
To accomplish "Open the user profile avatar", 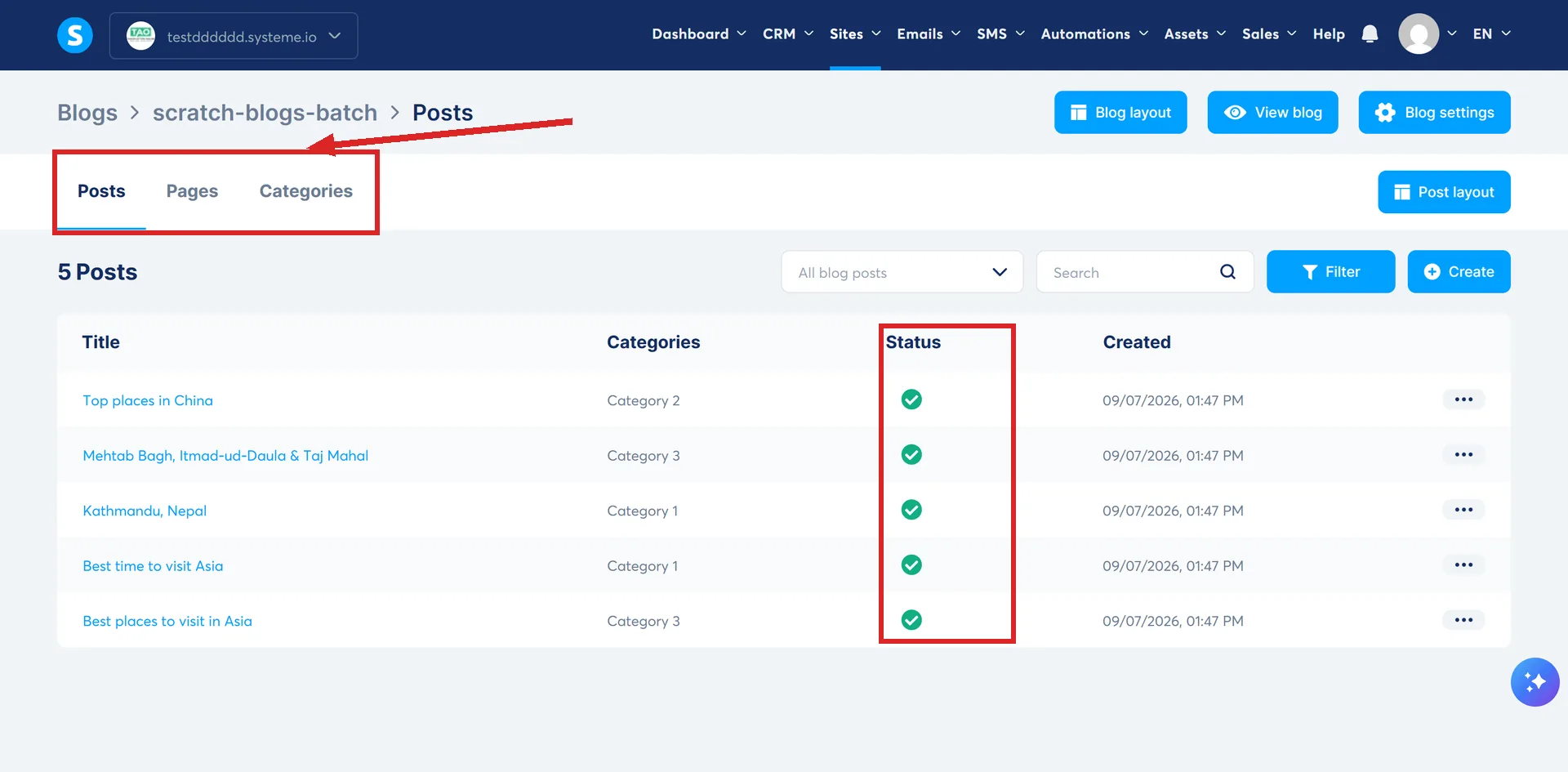I will pyautogui.click(x=1419, y=34).
